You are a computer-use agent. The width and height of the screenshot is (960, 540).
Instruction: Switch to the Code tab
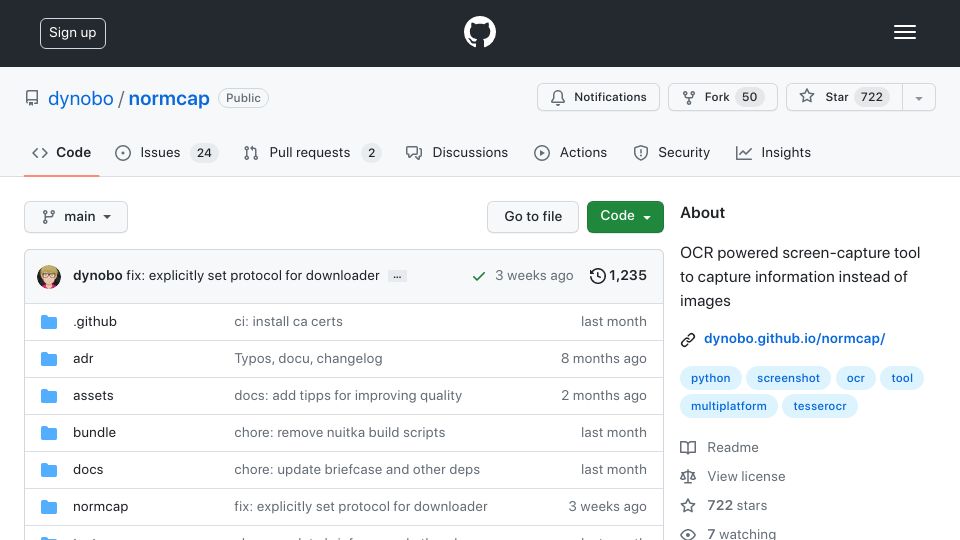(61, 152)
